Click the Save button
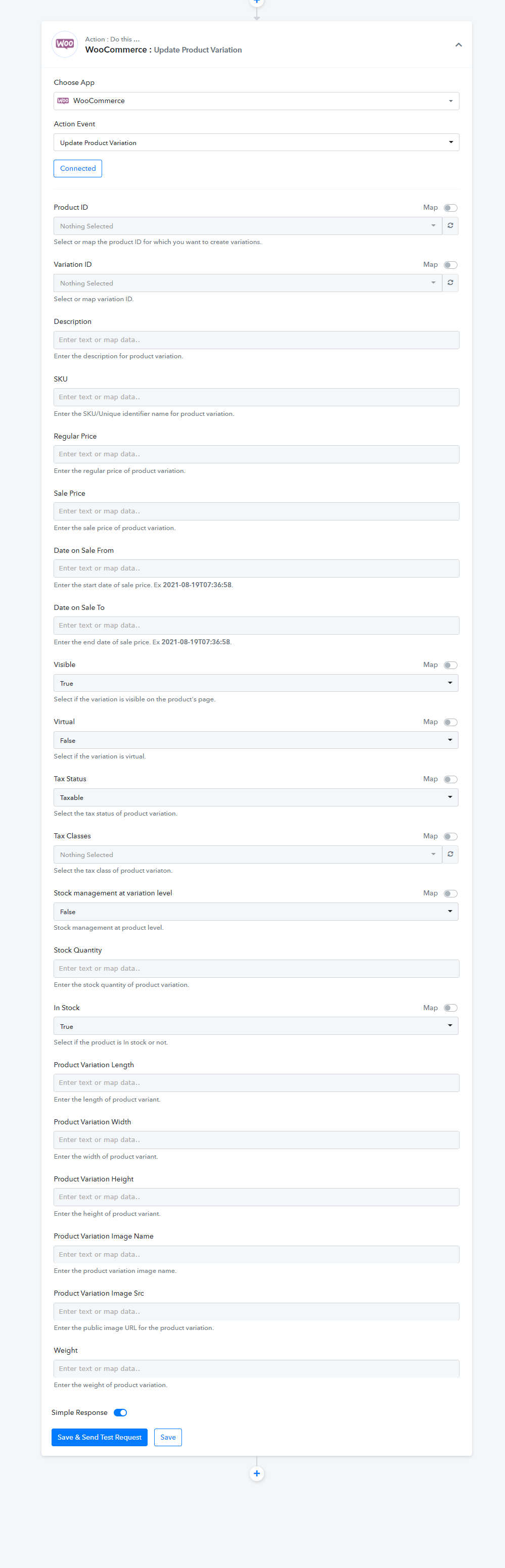This screenshot has width=505, height=1568. pyautogui.click(x=168, y=1437)
